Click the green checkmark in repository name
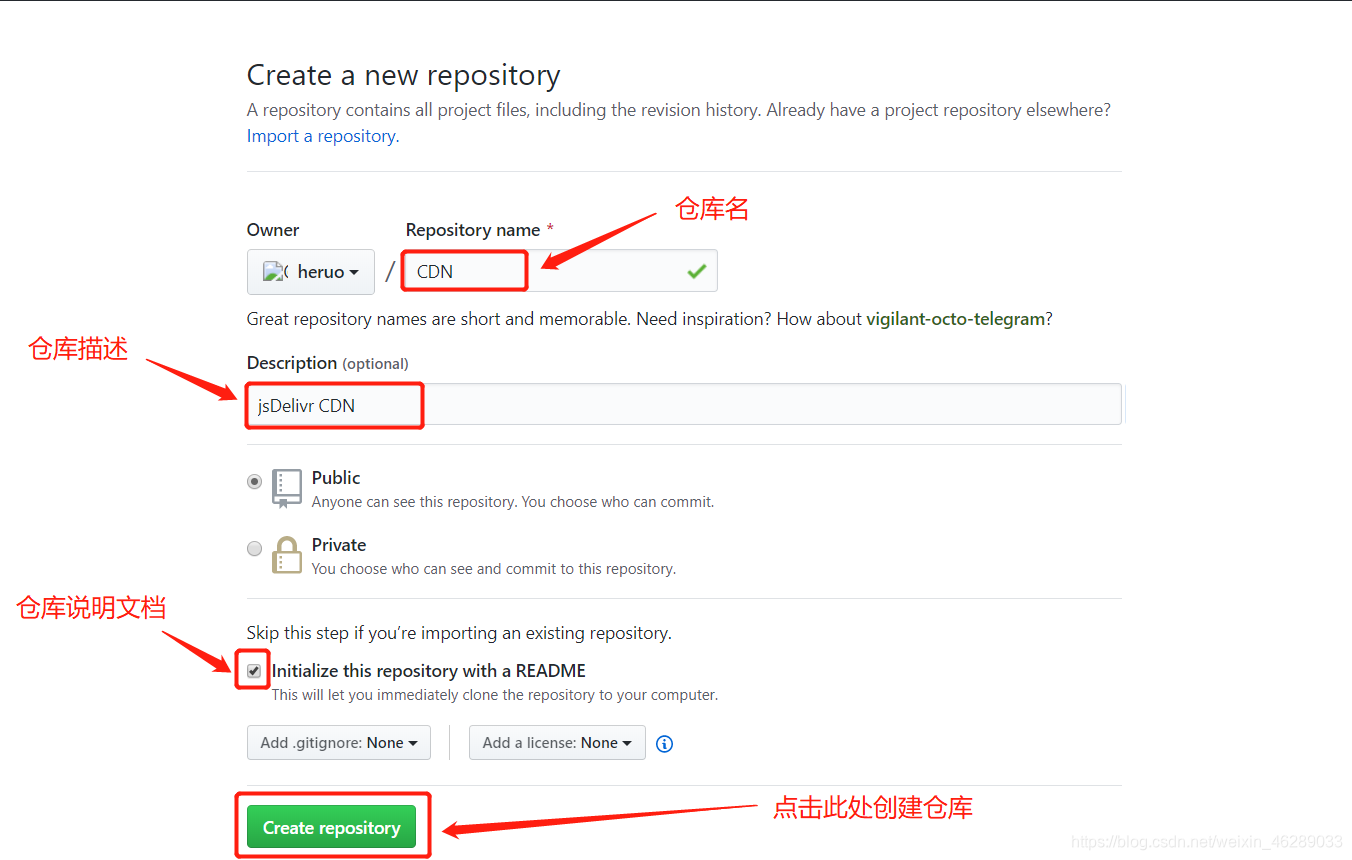 (696, 271)
